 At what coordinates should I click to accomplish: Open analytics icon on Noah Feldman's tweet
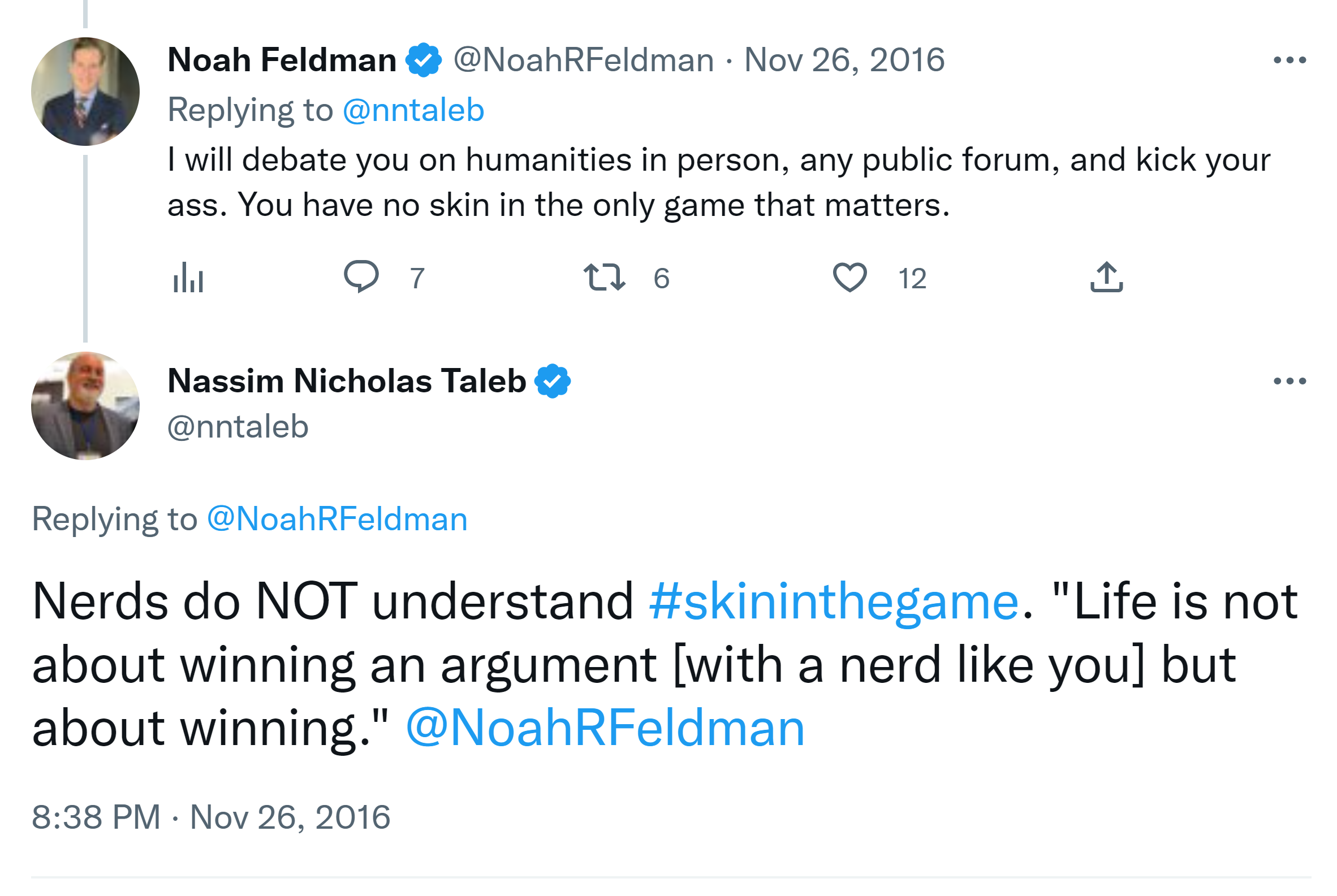[x=188, y=278]
